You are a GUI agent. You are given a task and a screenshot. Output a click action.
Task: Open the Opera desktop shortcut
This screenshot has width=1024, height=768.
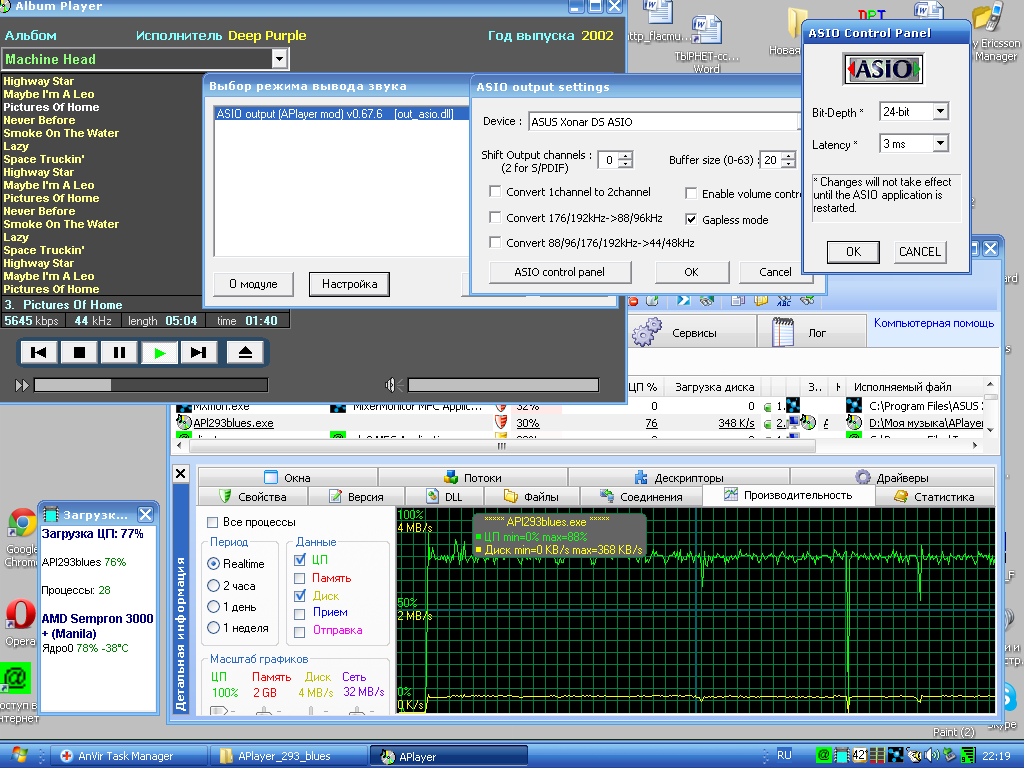click(x=20, y=615)
